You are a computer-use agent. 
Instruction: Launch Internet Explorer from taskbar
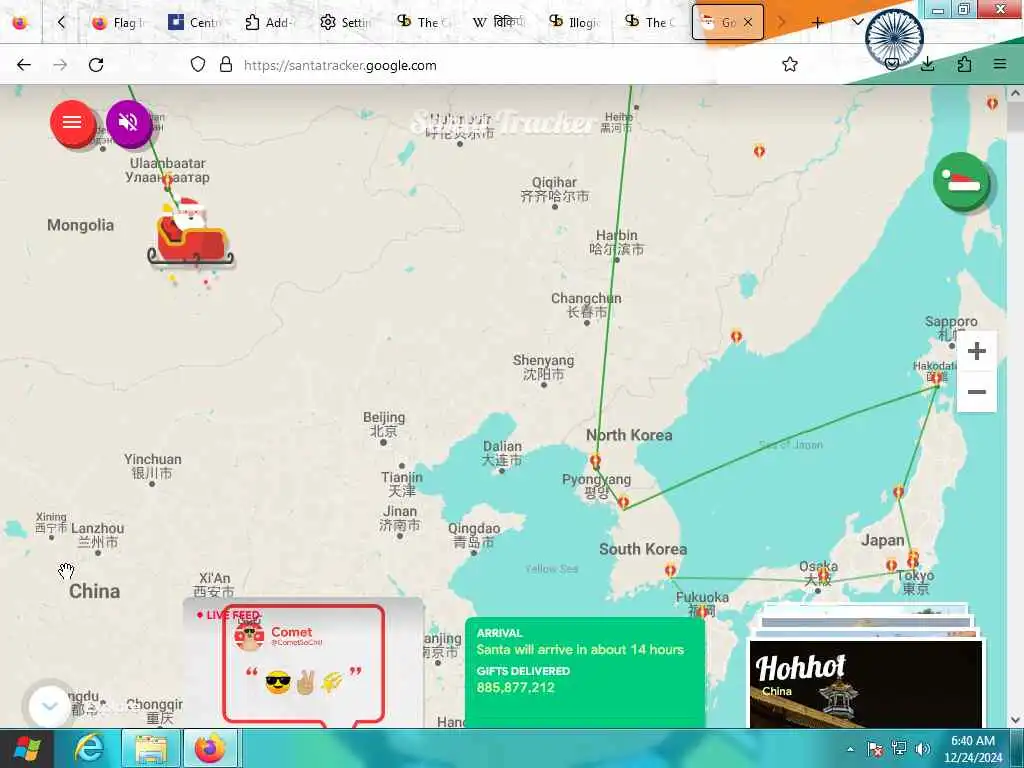[89, 748]
